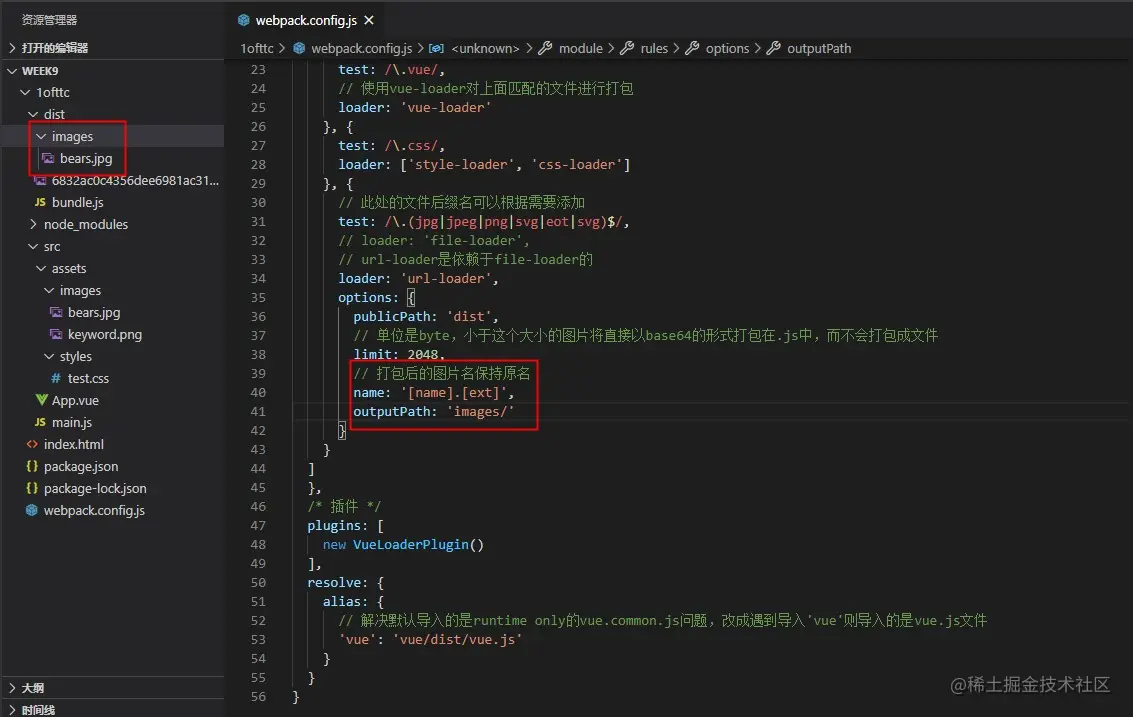The width and height of the screenshot is (1133, 717).
Task: Open the 1ofttc breadcrumb segment
Action: pyautogui.click(x=257, y=48)
